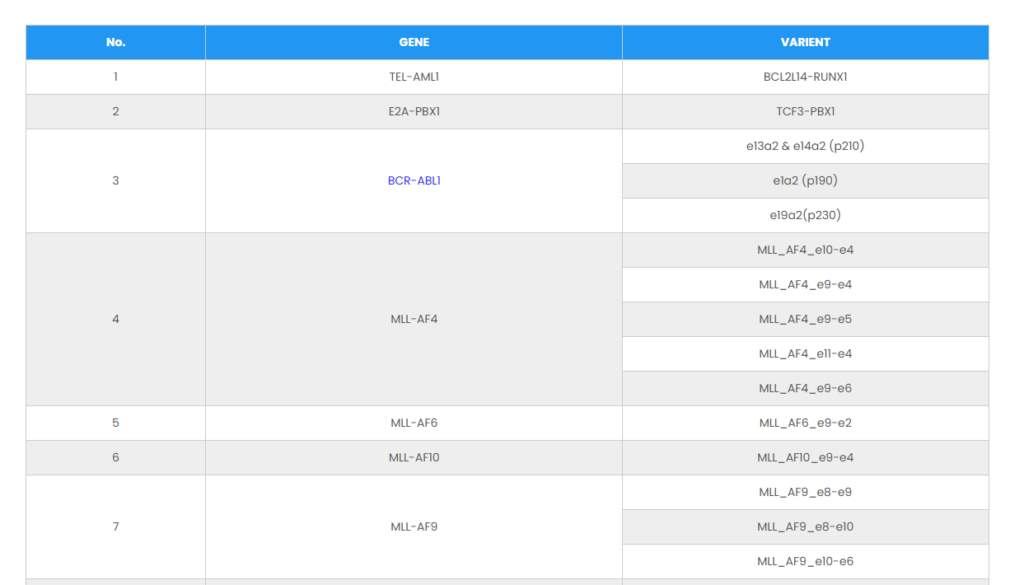
Task: Click the e19a2(p230) variant cell
Action: pyautogui.click(x=805, y=215)
